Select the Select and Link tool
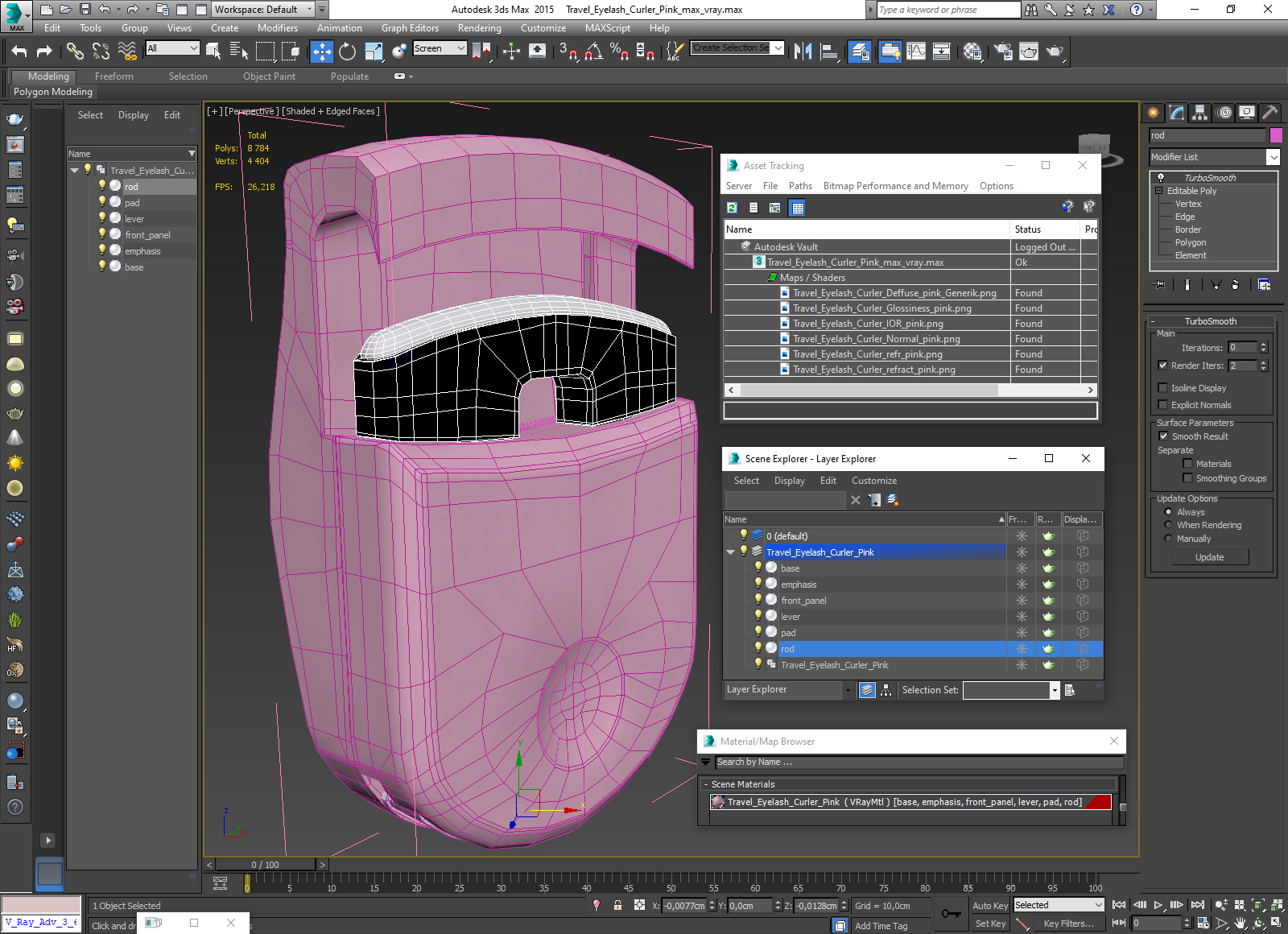Viewport: 1288px width, 934px height. pos(75,52)
